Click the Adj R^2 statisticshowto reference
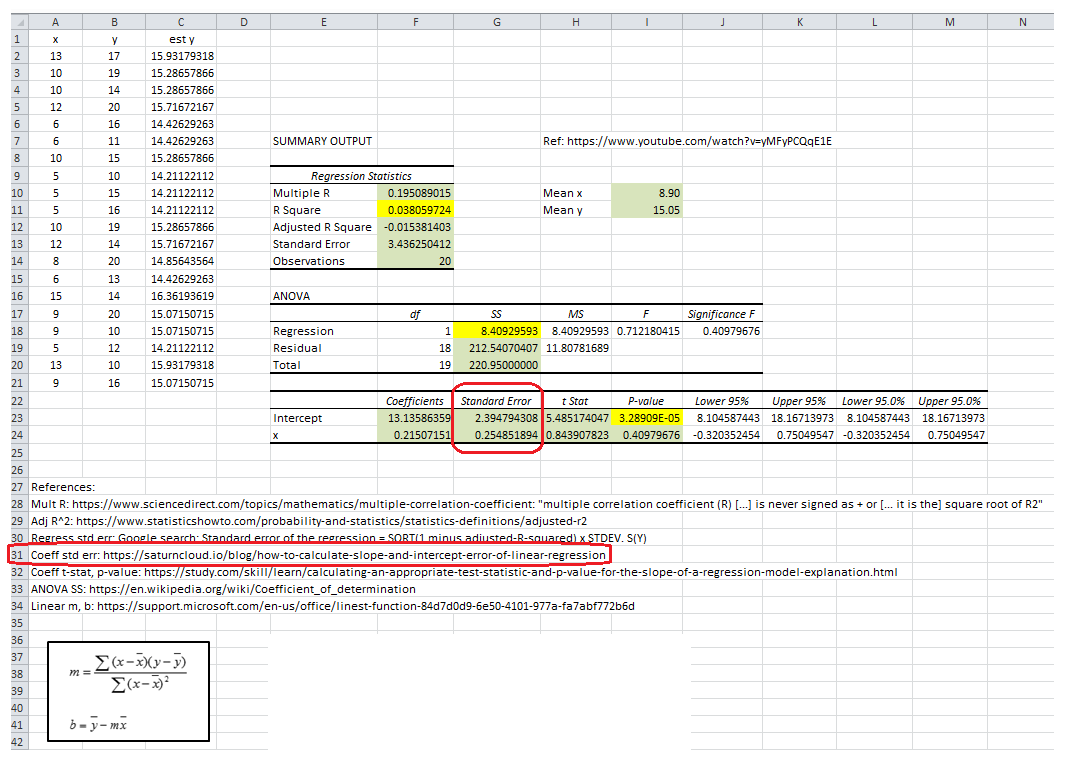The image size is (1065, 763). [309, 521]
